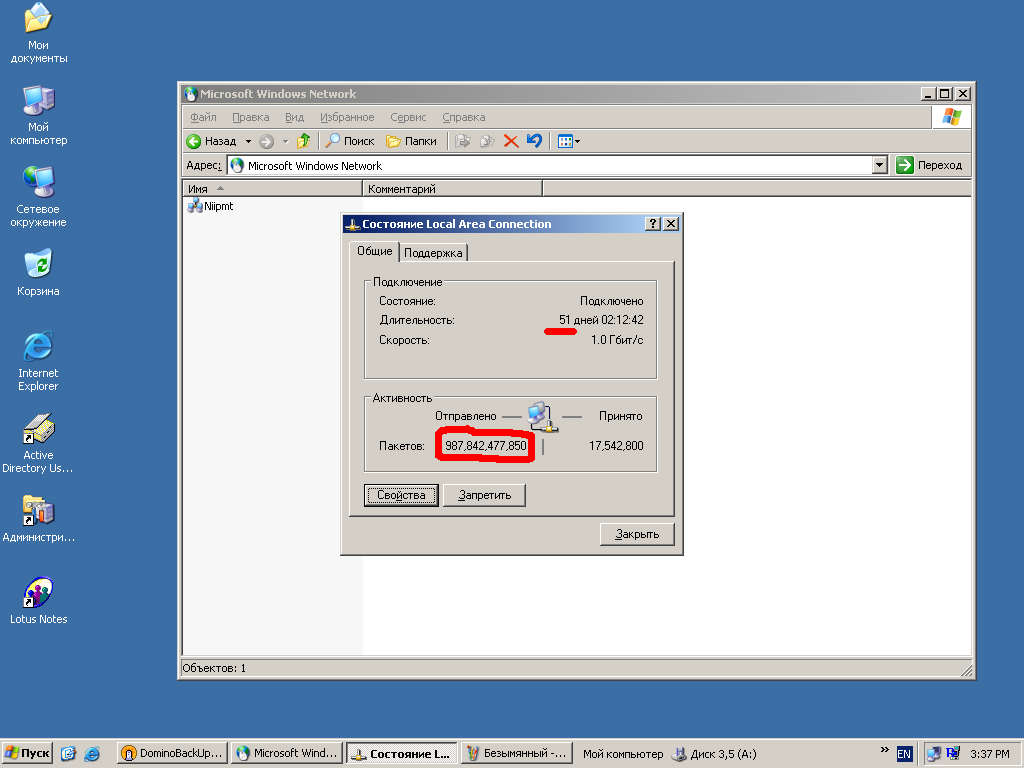This screenshot has height=768, width=1024.
Task: Expand the Назад history dropdown arrow
Action: pyautogui.click(x=249, y=141)
